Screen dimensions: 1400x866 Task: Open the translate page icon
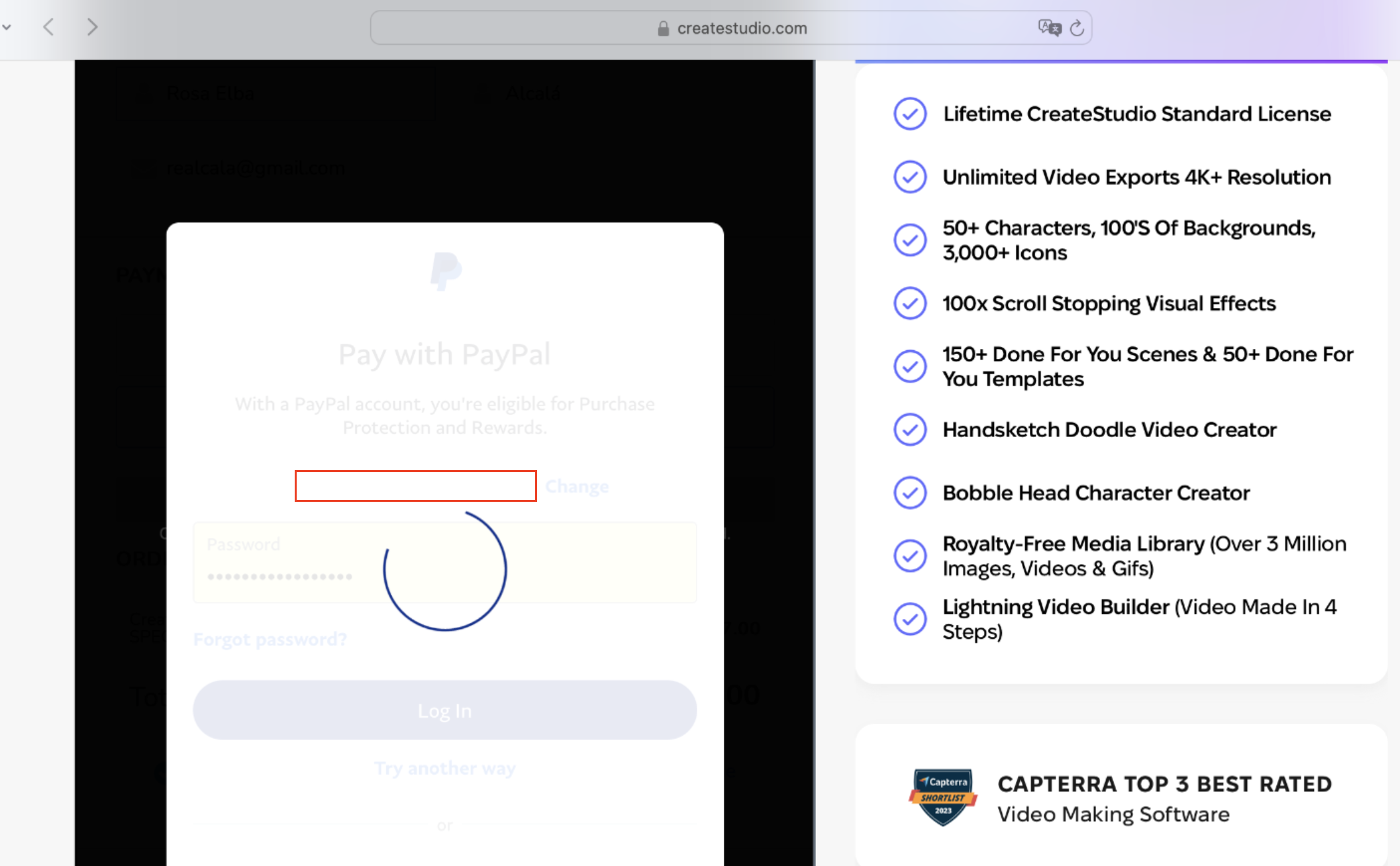click(x=1049, y=28)
